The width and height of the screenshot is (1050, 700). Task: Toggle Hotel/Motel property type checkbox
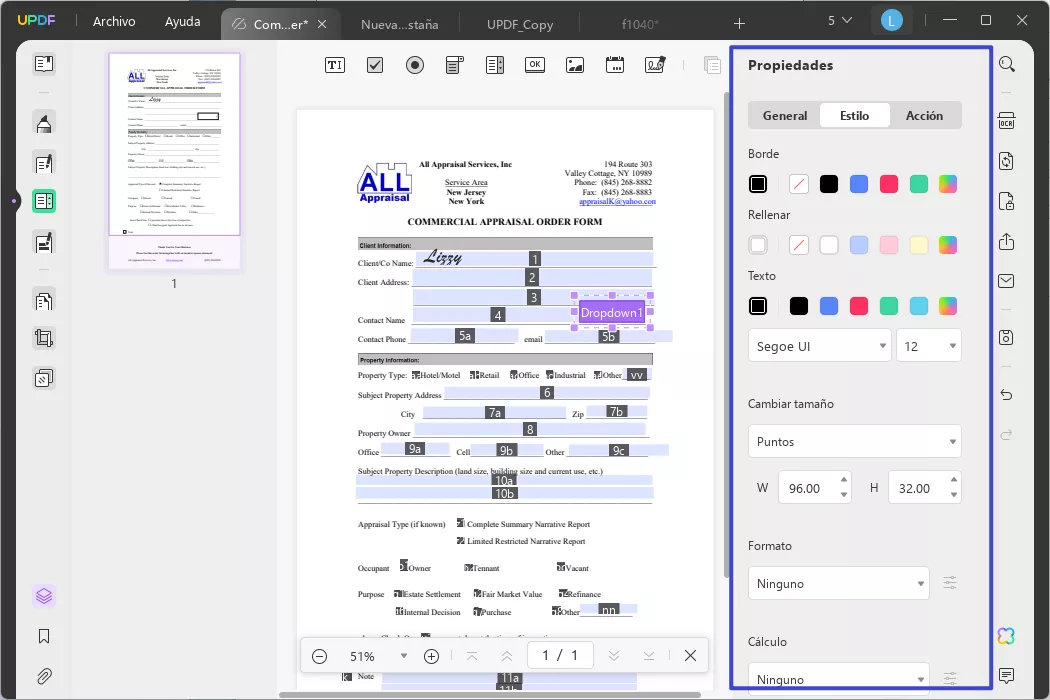(x=416, y=375)
